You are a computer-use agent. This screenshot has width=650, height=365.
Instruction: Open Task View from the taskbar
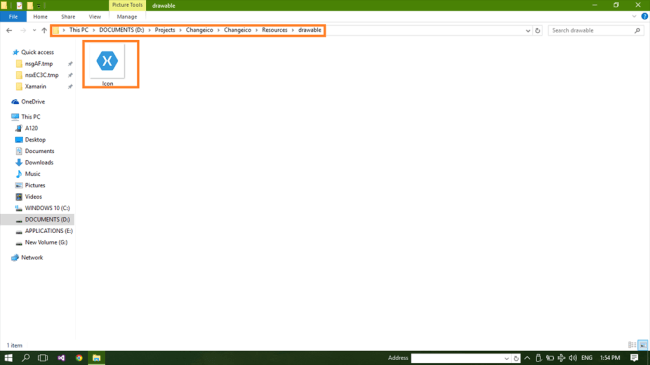click(x=43, y=358)
